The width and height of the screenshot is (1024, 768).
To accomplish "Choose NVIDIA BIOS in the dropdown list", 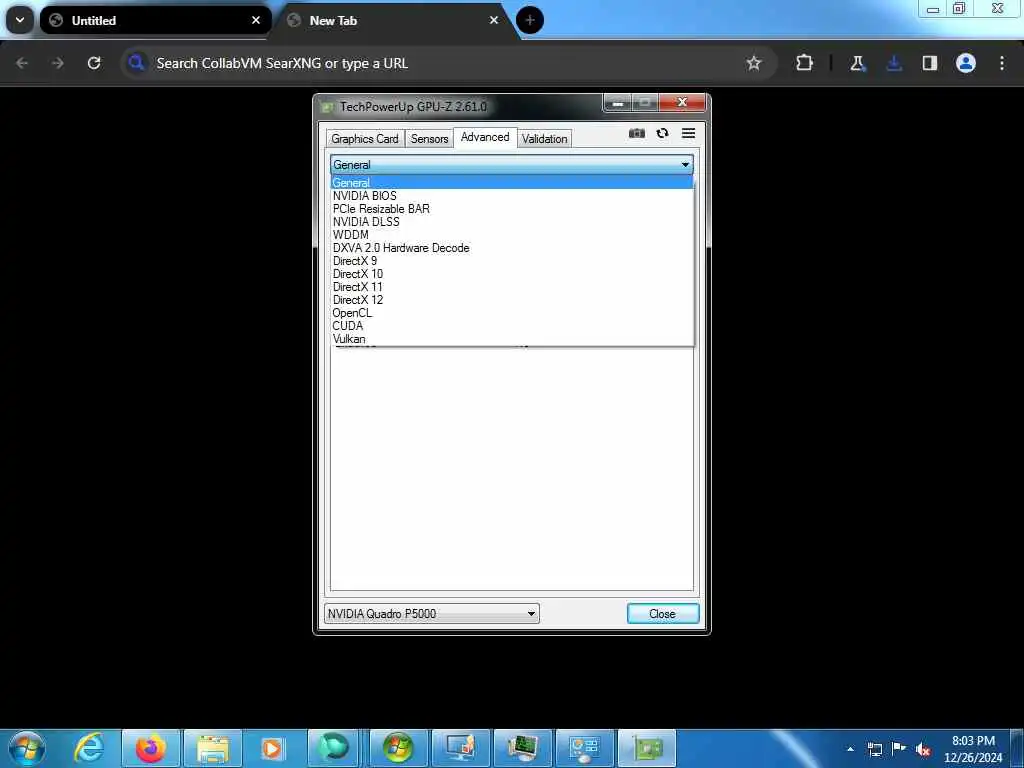I will [x=512, y=196].
